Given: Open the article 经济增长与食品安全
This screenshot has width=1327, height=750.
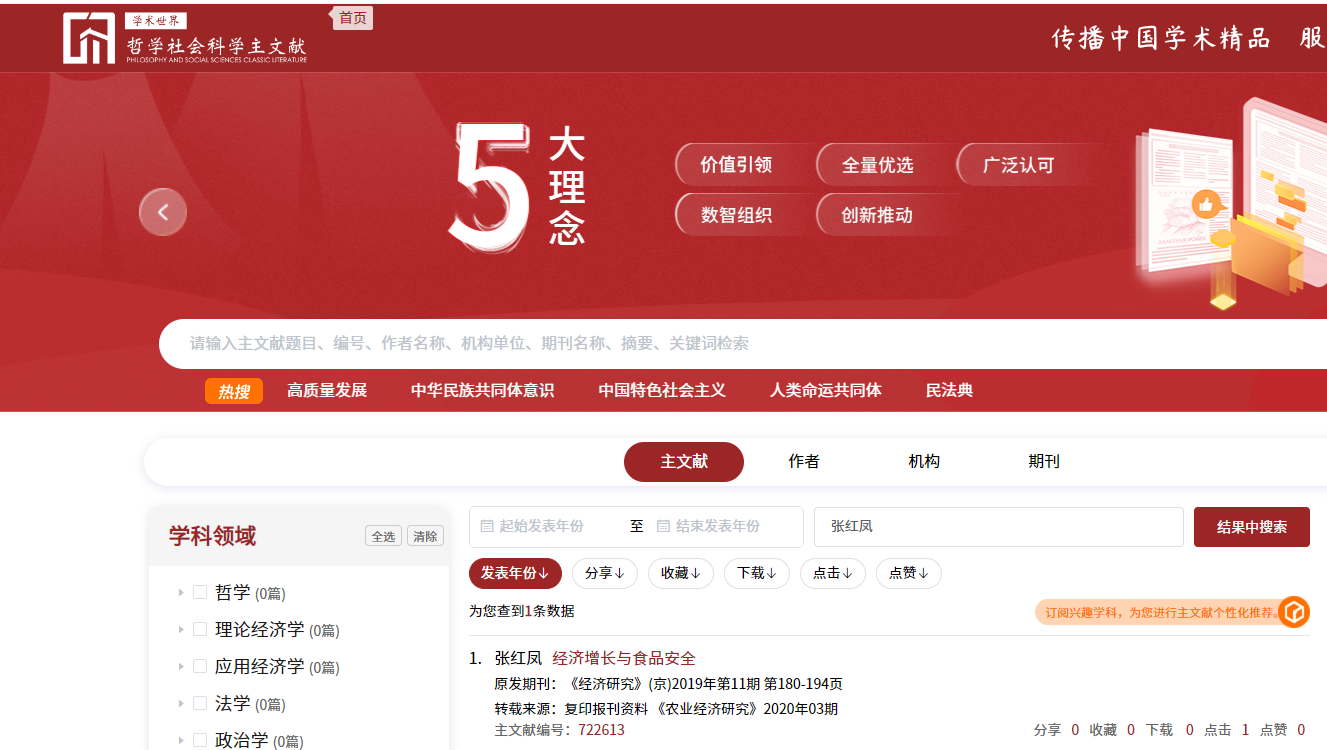Looking at the screenshot, I should pyautogui.click(x=623, y=658).
